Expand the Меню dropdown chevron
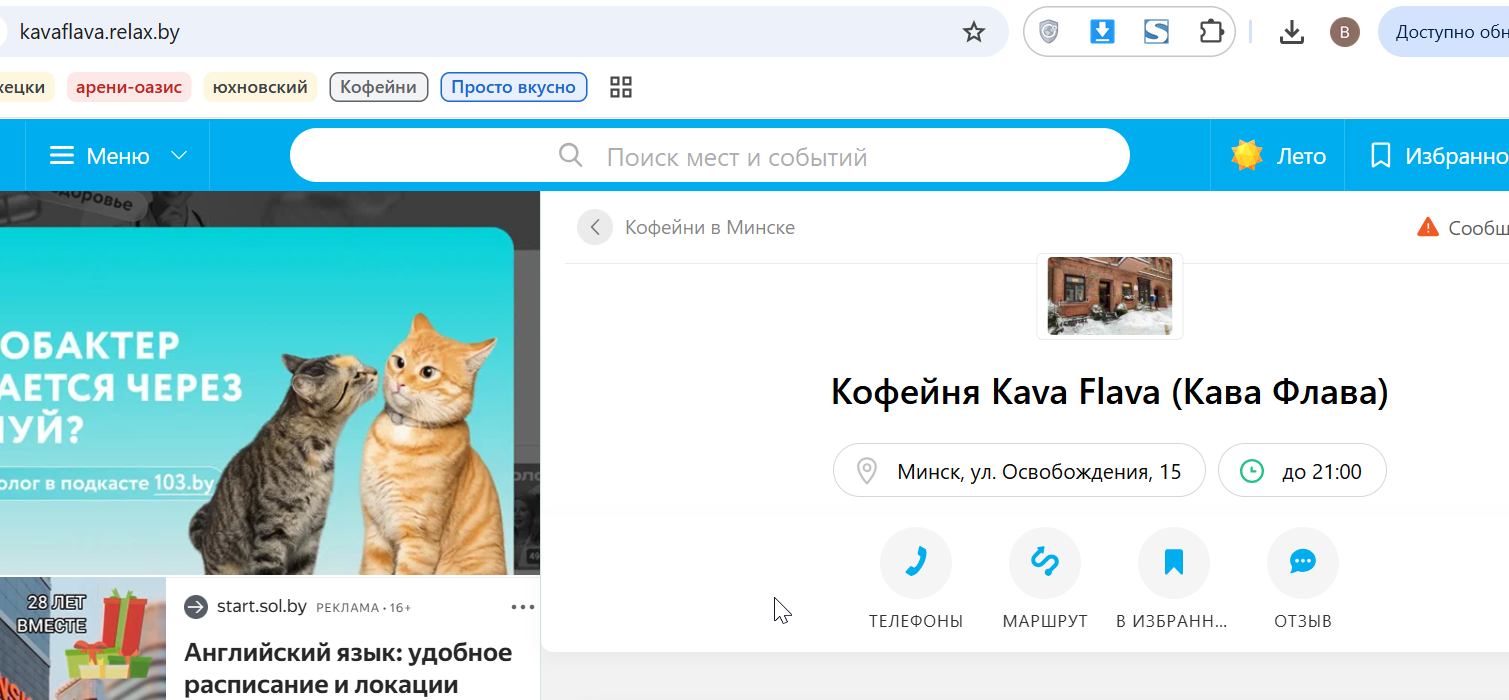 [x=179, y=156]
